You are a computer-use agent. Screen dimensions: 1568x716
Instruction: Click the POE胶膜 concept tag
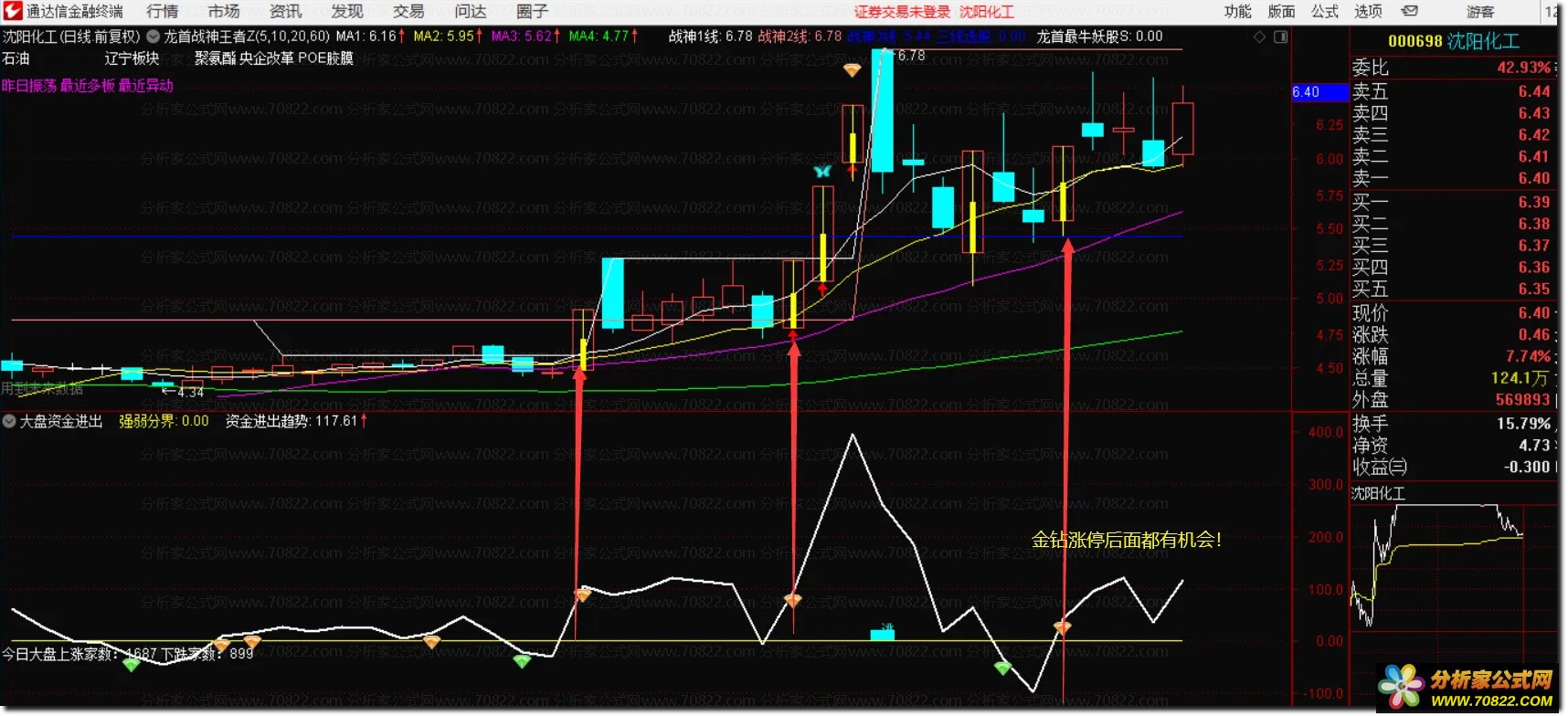pyautogui.click(x=325, y=58)
